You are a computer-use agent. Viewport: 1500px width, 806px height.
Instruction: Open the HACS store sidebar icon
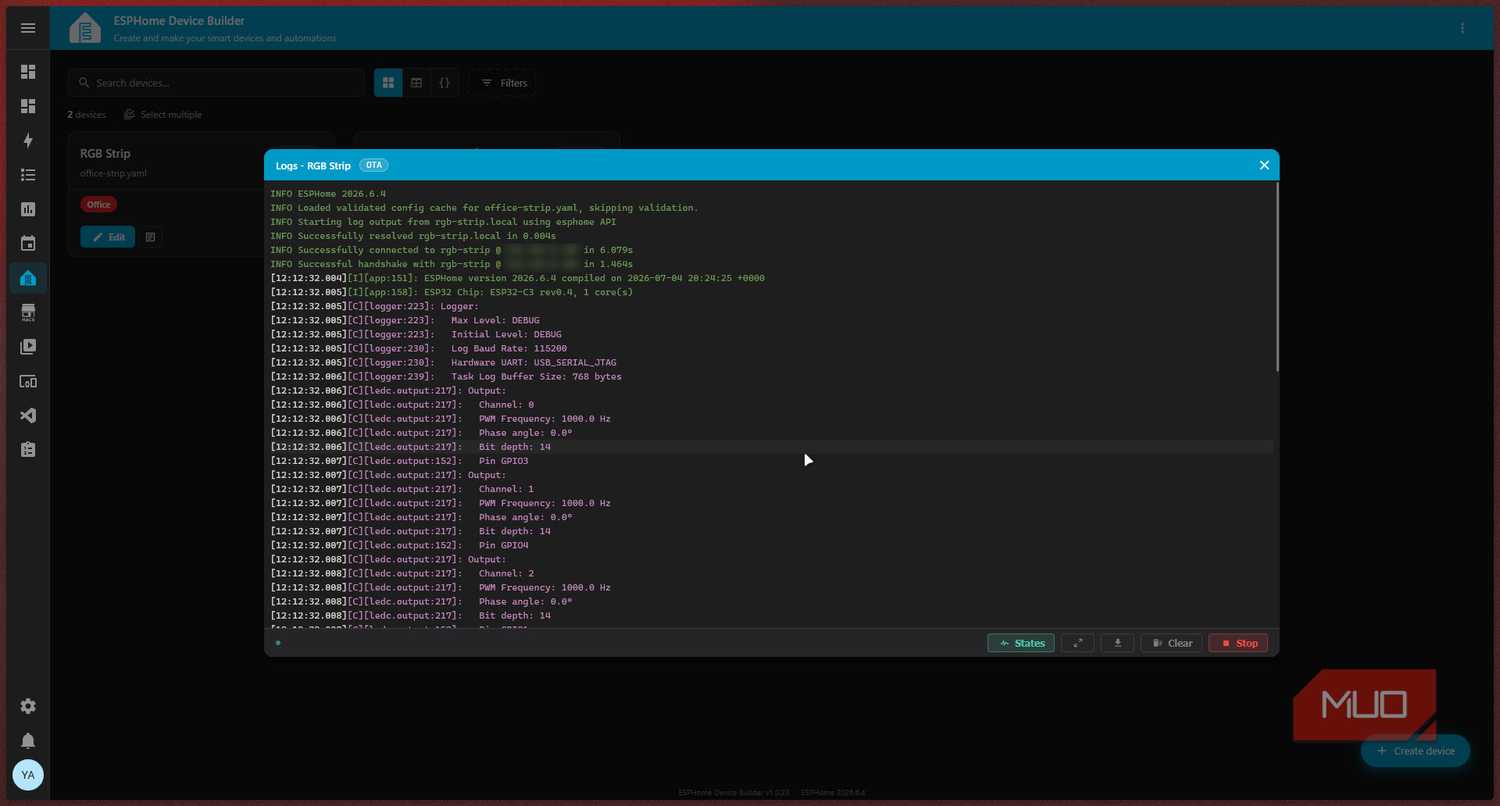pyautogui.click(x=28, y=312)
